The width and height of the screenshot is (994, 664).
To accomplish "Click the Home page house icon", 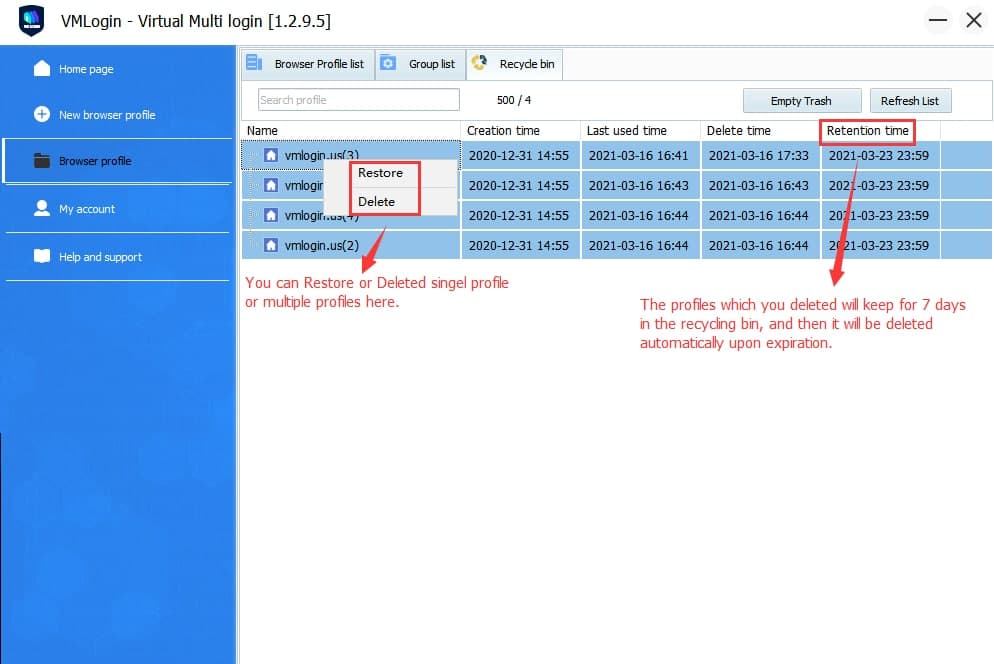I will (42, 69).
